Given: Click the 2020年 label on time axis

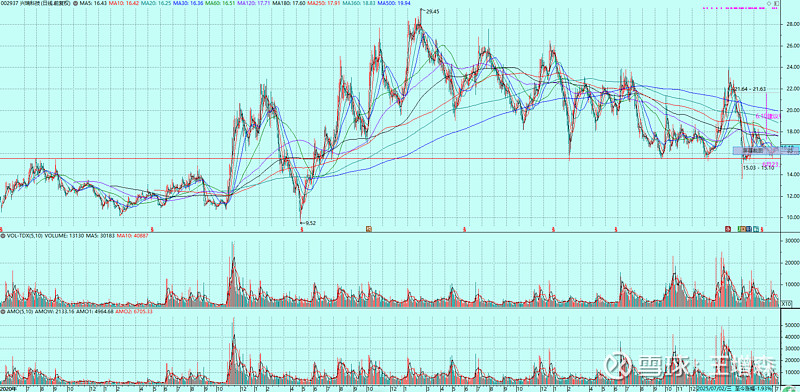Looking at the screenshot, I should pyautogui.click(x=7, y=389).
